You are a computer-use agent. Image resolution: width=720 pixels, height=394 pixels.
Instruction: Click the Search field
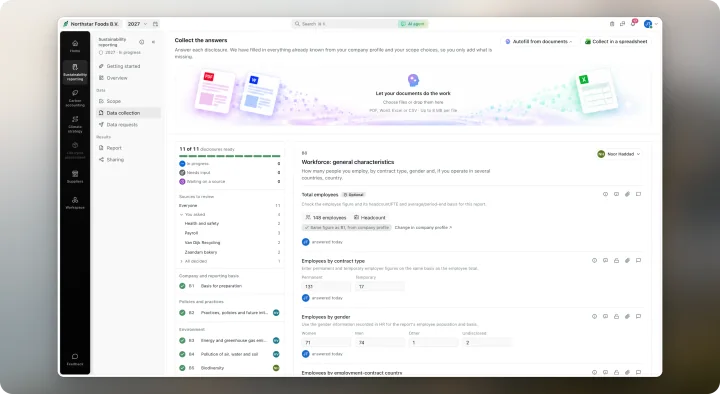[x=344, y=24]
